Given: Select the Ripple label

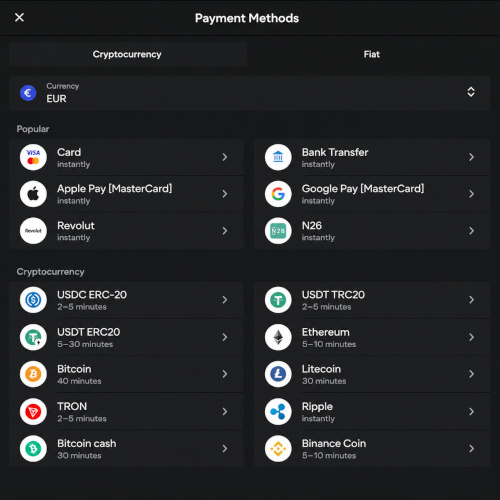Looking at the screenshot, I should coord(317,407).
